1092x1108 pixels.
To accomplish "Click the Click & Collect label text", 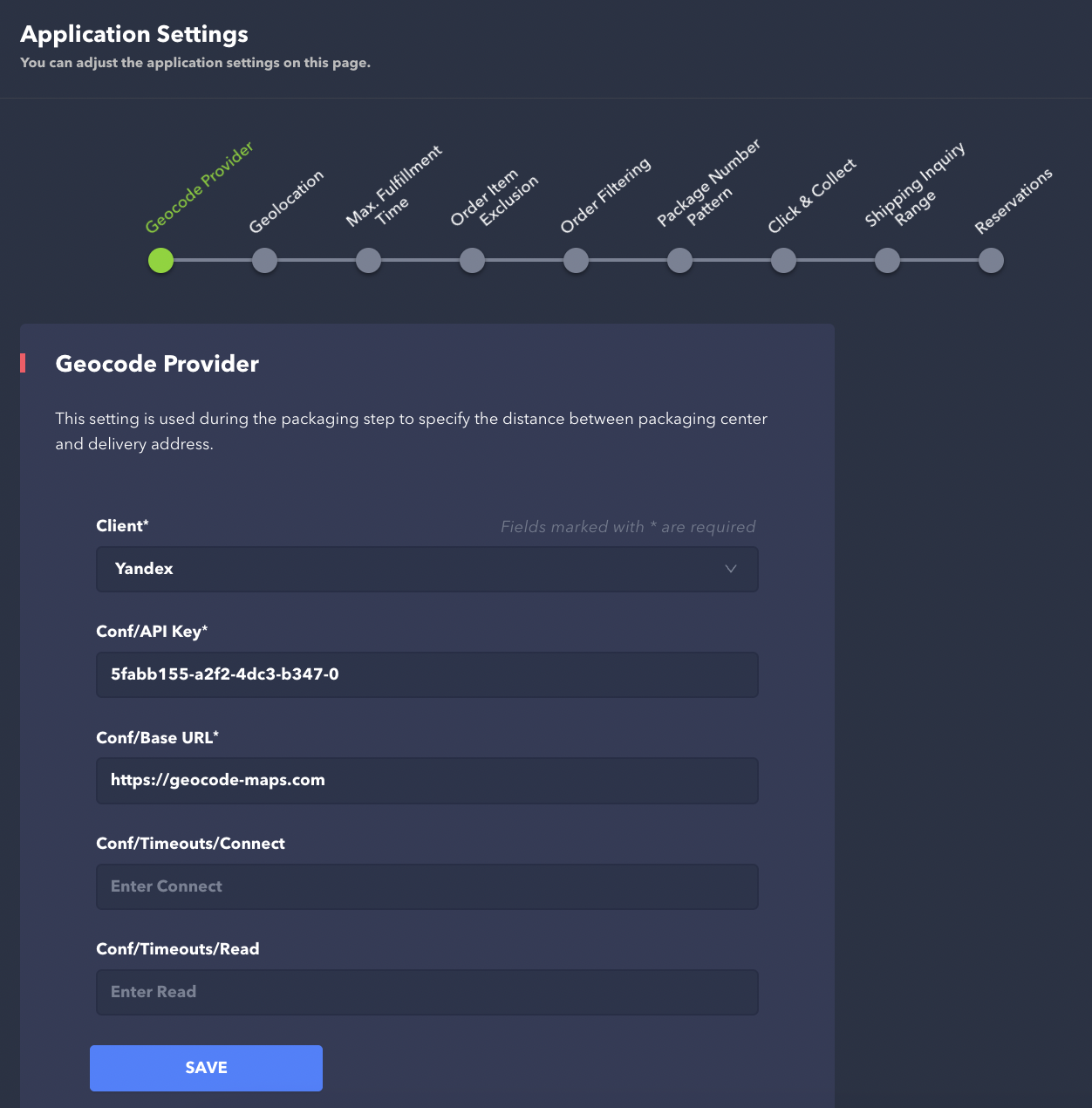I will [x=812, y=196].
